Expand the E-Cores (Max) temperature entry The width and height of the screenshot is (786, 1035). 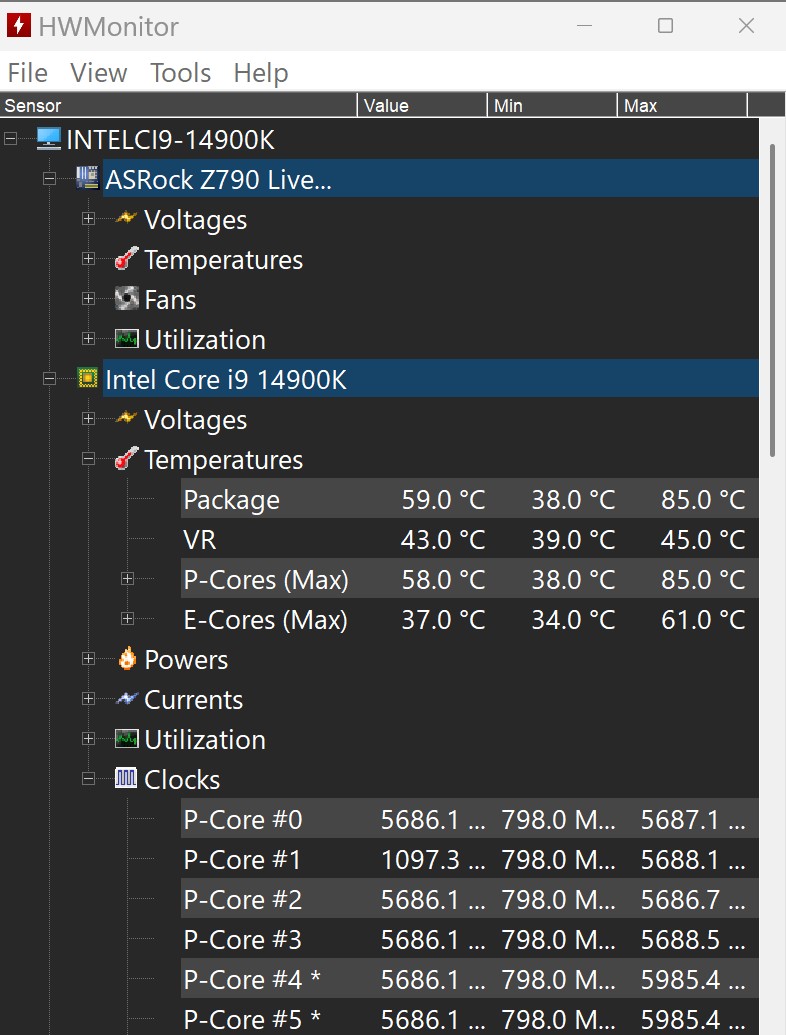[127, 619]
